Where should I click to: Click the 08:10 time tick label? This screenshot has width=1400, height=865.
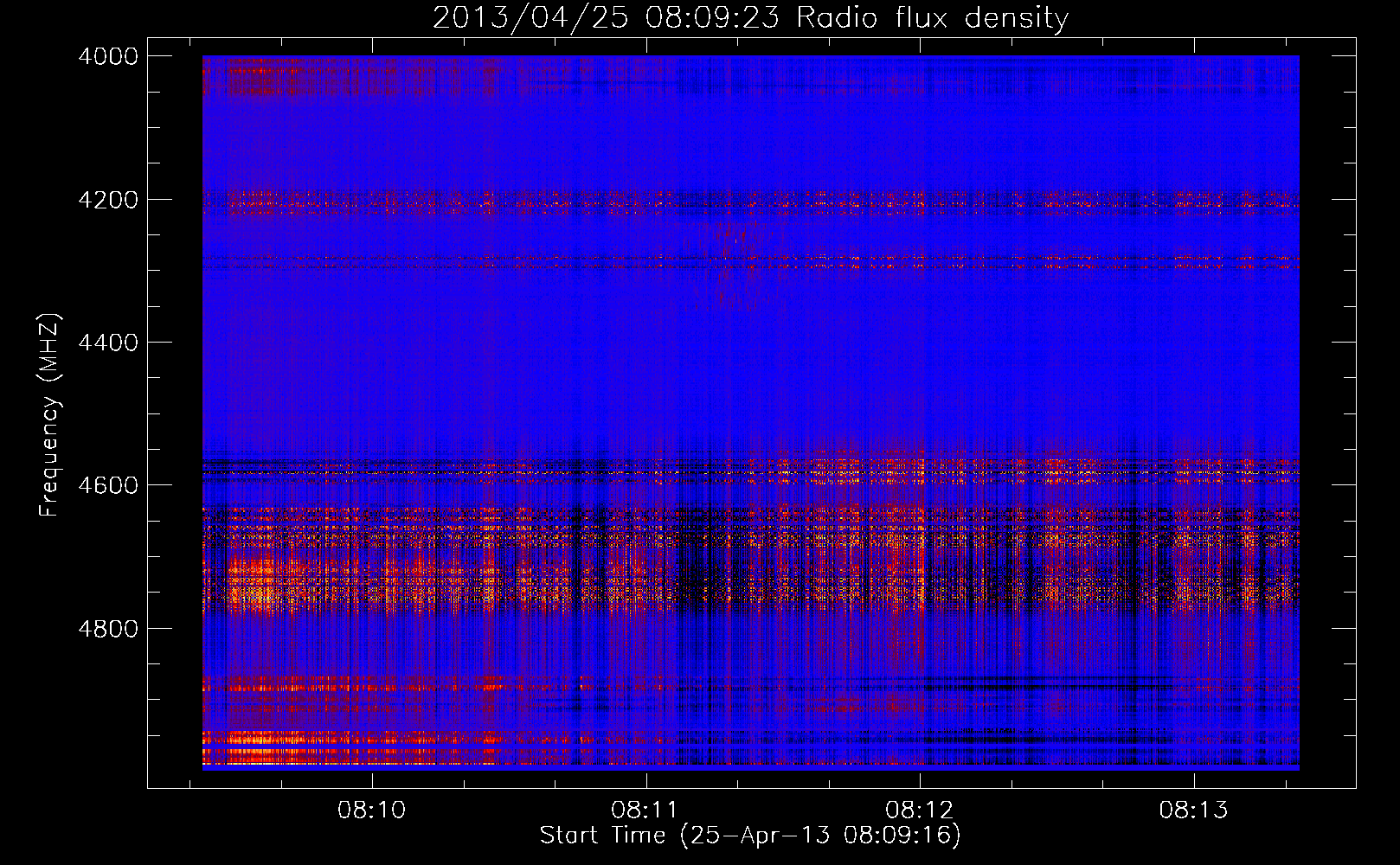coord(372,811)
